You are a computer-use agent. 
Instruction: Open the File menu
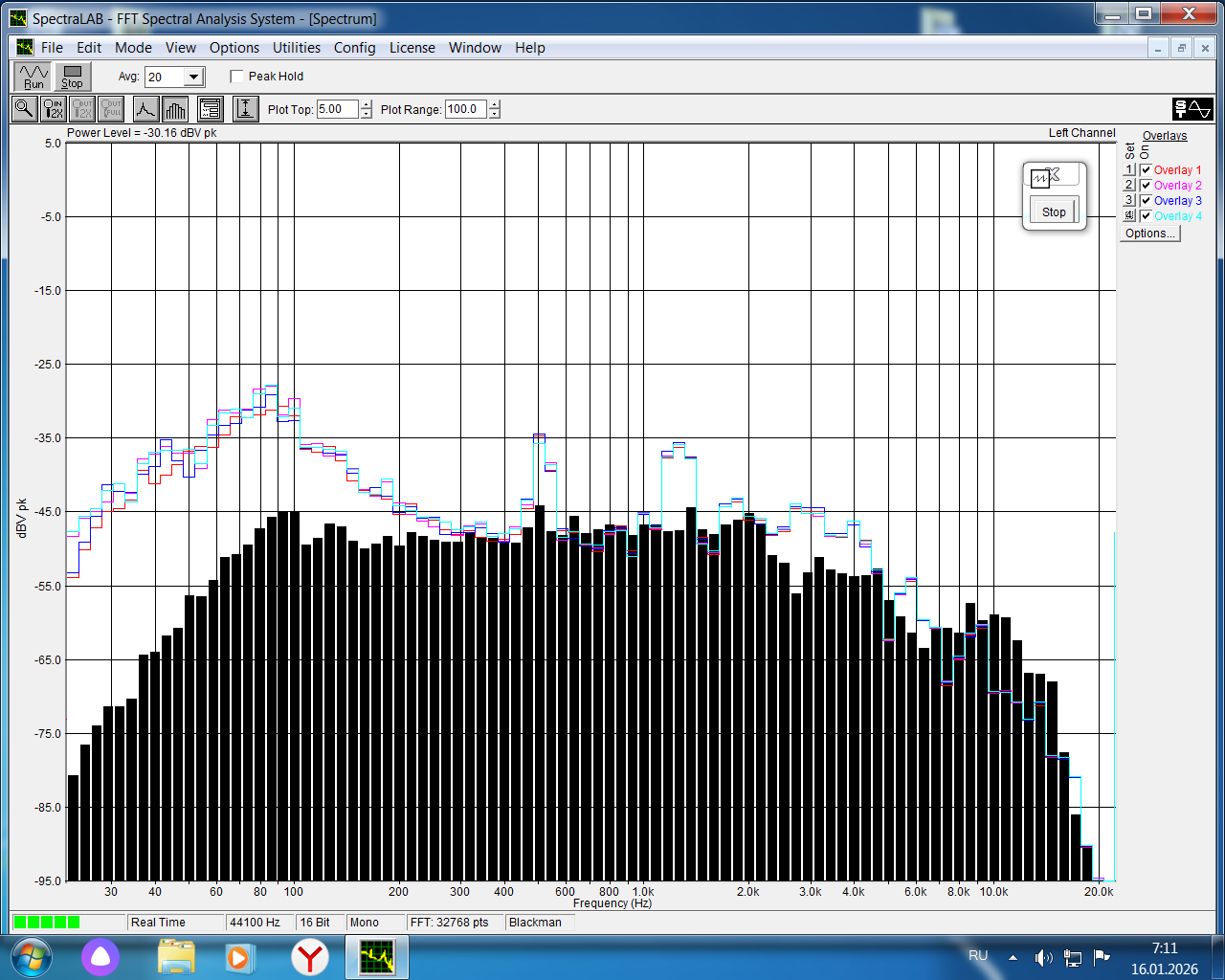(52, 48)
